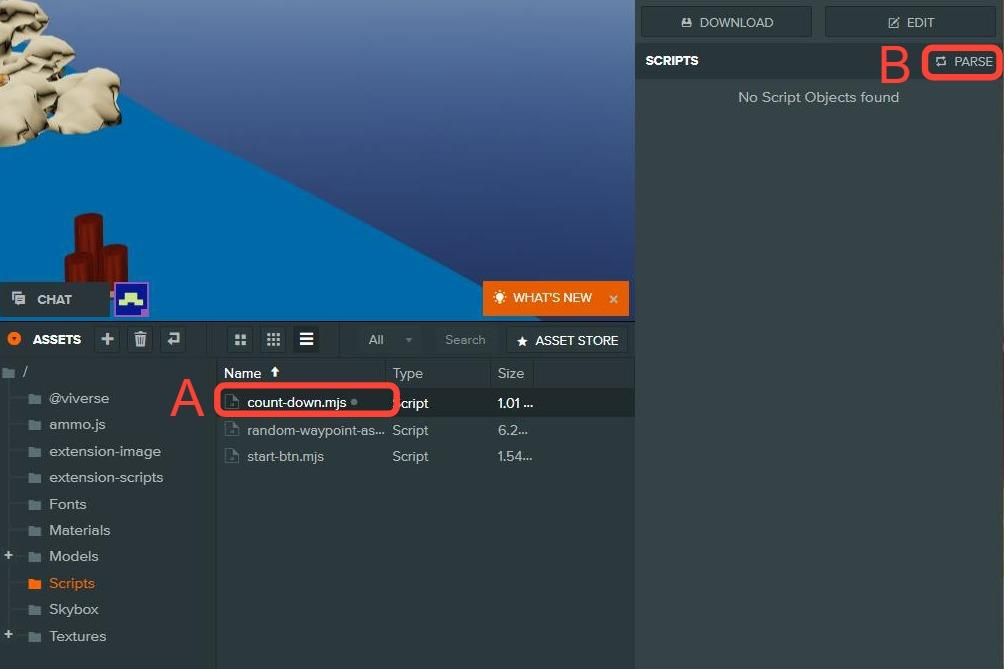Open the All asset type filter dropdown
This screenshot has height=669, width=1004.
[390, 340]
